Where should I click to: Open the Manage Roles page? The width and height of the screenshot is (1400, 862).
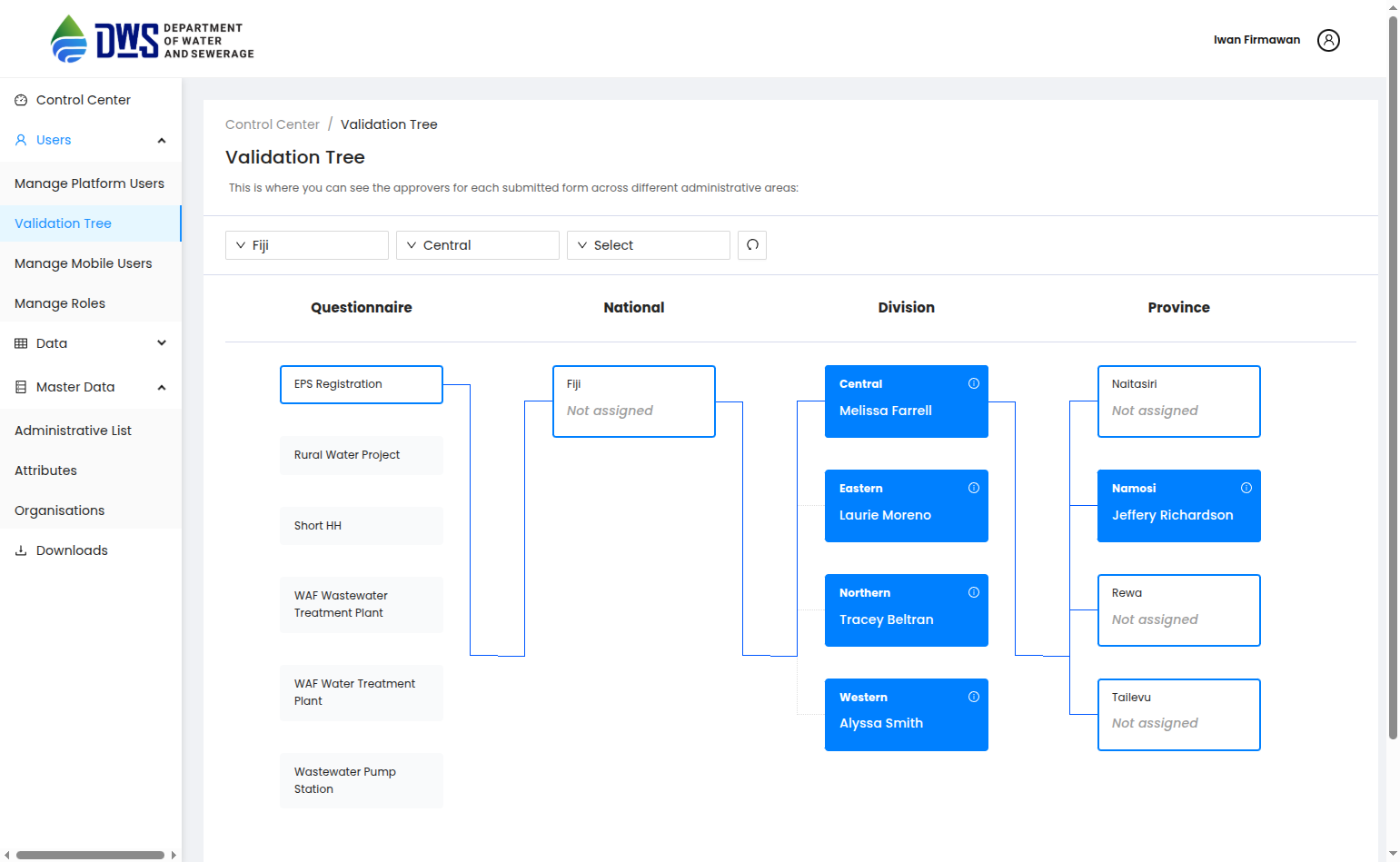[x=91, y=303]
